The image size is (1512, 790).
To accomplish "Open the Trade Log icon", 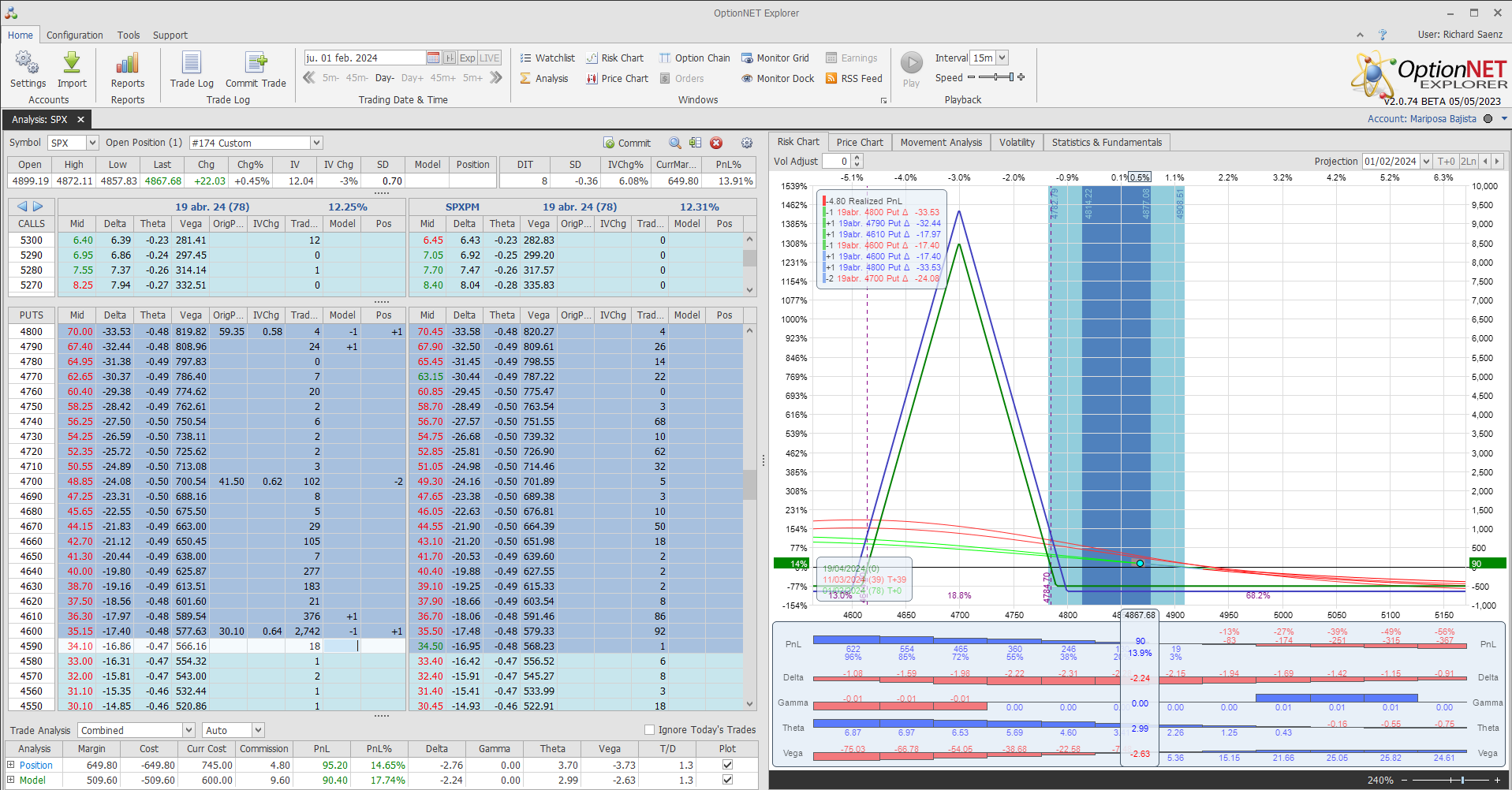I will point(192,63).
